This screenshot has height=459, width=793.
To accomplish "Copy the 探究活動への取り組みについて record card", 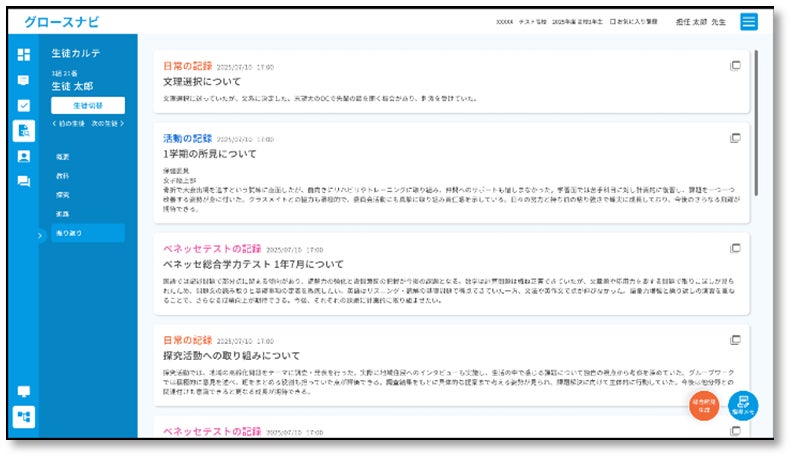I will pos(735,340).
